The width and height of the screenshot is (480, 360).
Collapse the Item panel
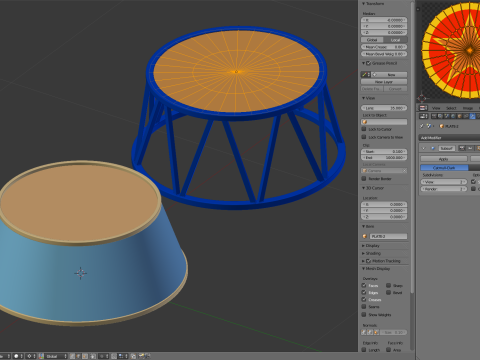pyautogui.click(x=364, y=226)
